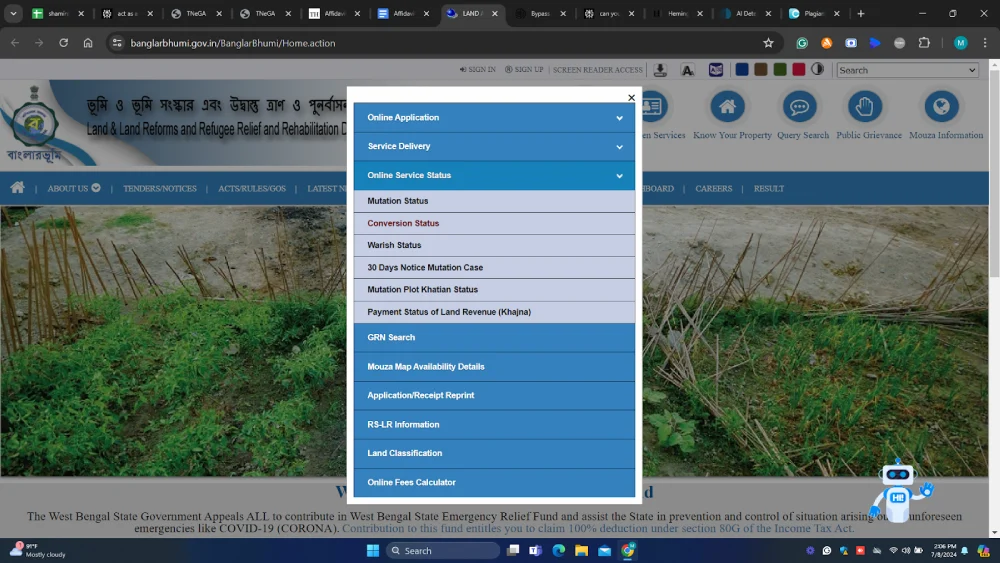Switch to the Heming tab

point(677,13)
